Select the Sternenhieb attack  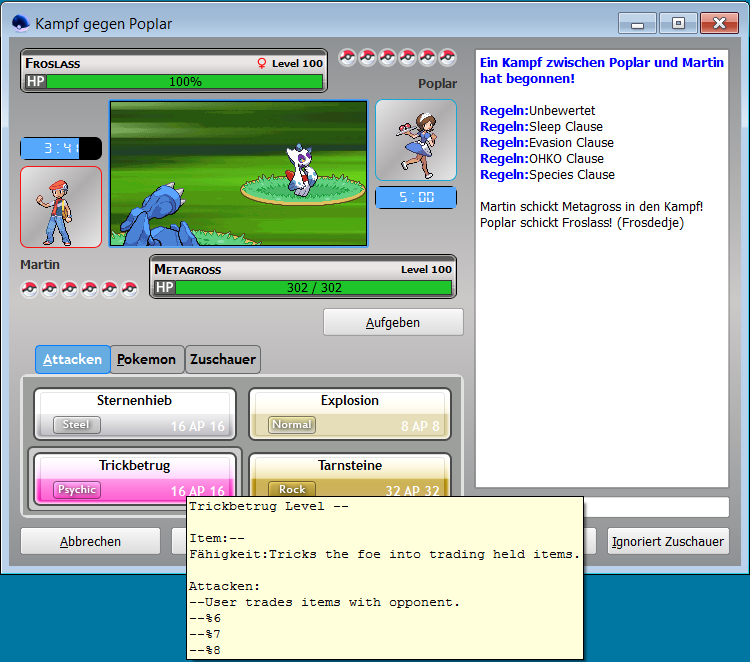135,413
